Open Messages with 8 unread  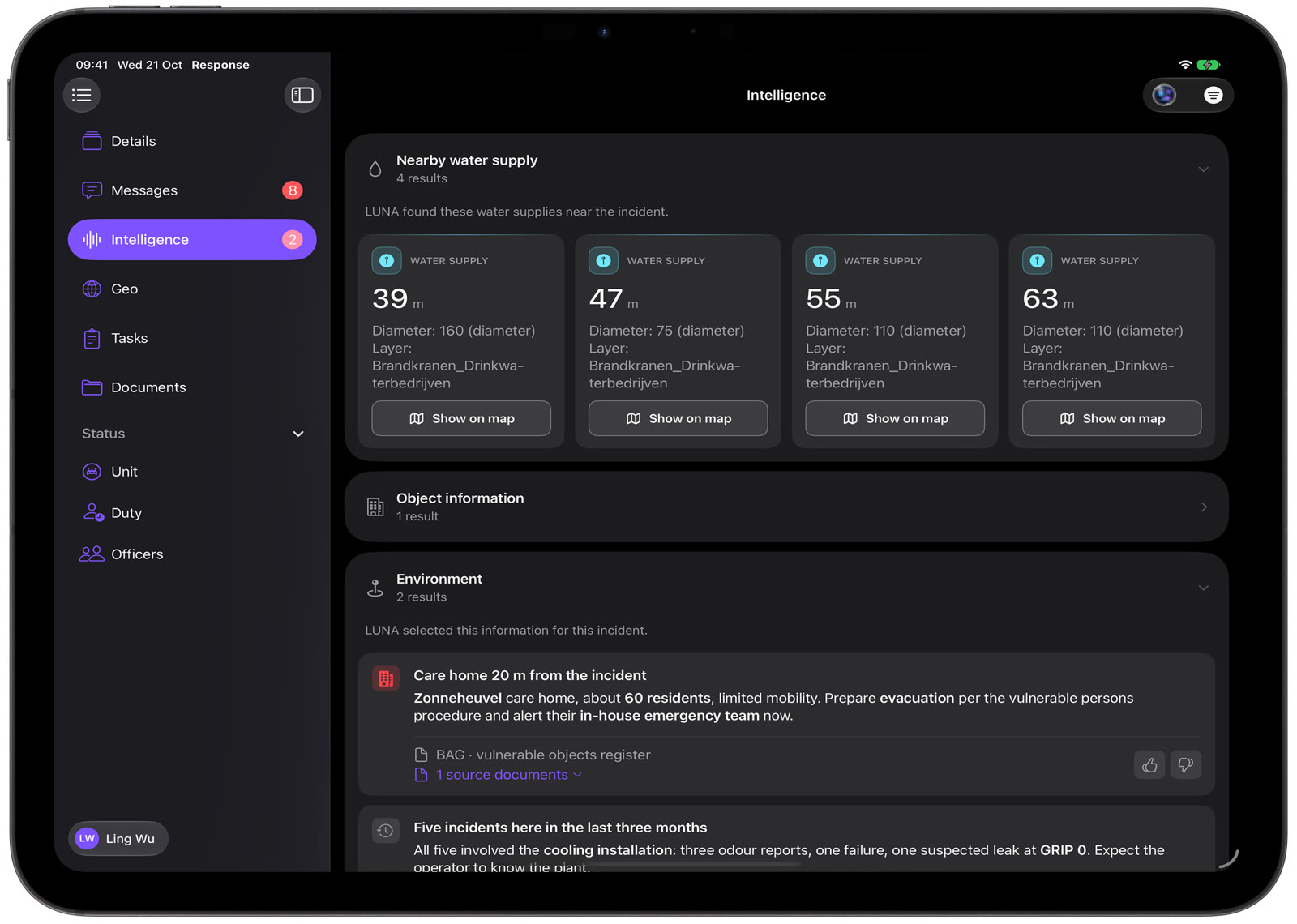pyautogui.click(x=192, y=190)
